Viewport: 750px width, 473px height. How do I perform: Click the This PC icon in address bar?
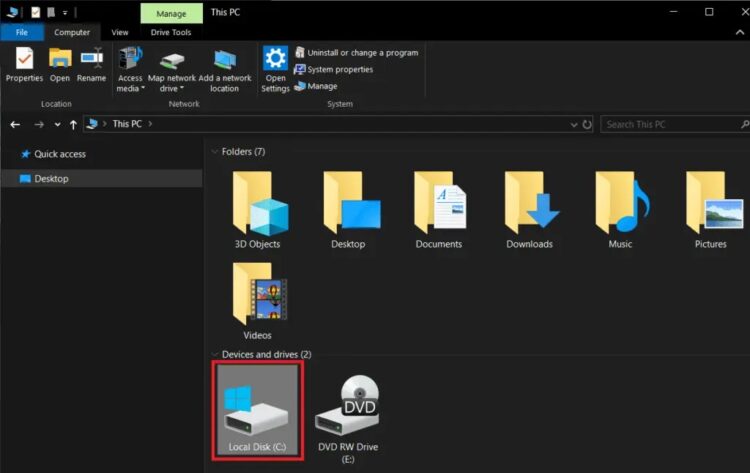tap(92, 124)
